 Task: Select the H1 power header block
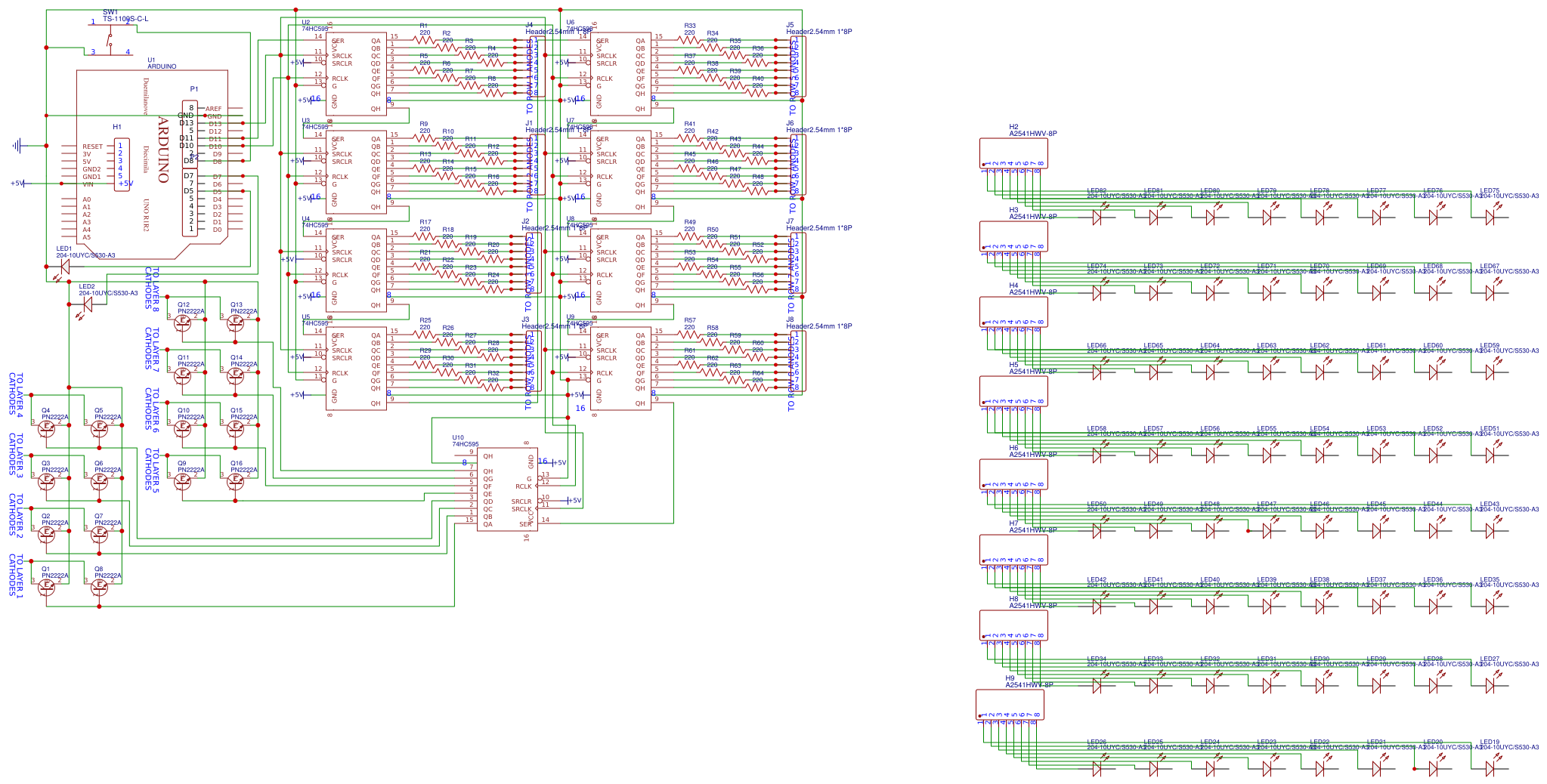[x=121, y=165]
